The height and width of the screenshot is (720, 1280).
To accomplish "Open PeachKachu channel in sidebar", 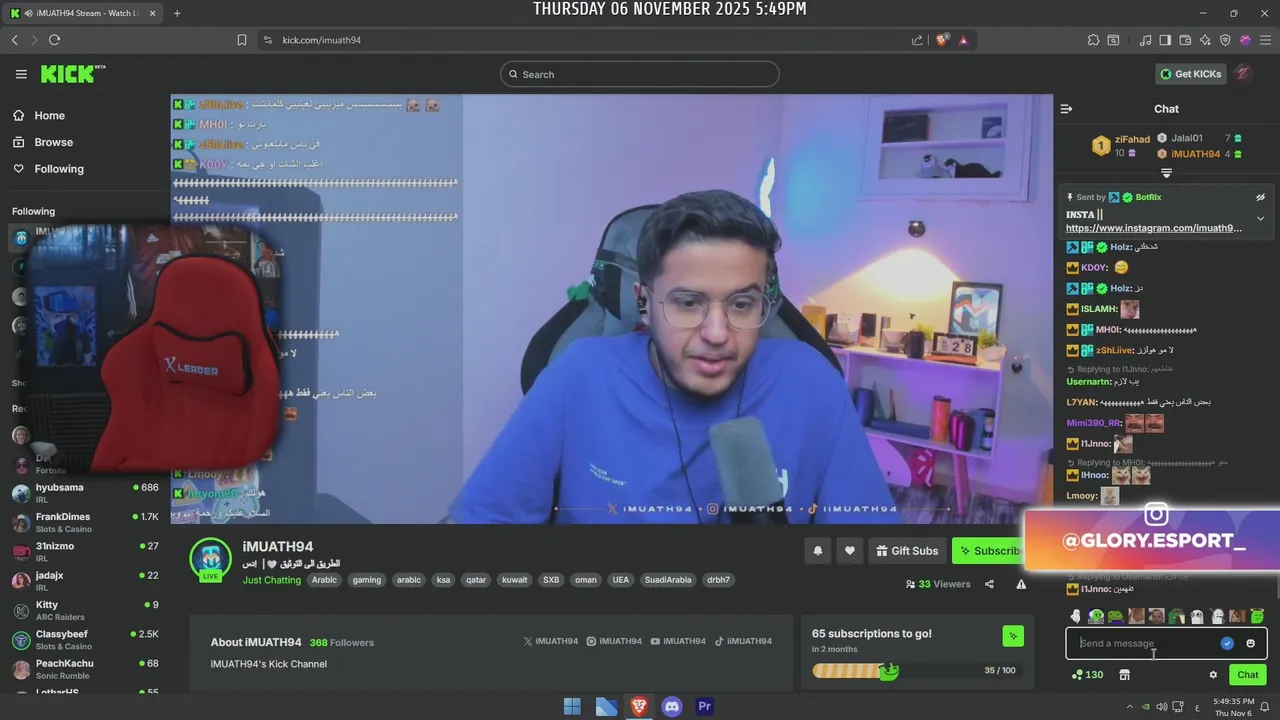I will pos(85,669).
